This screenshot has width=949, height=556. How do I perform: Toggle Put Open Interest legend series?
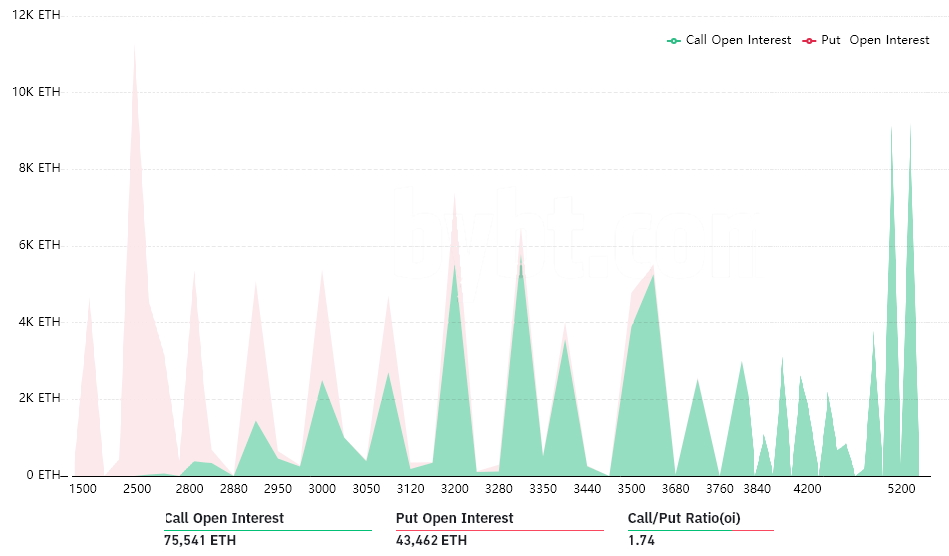tap(865, 40)
